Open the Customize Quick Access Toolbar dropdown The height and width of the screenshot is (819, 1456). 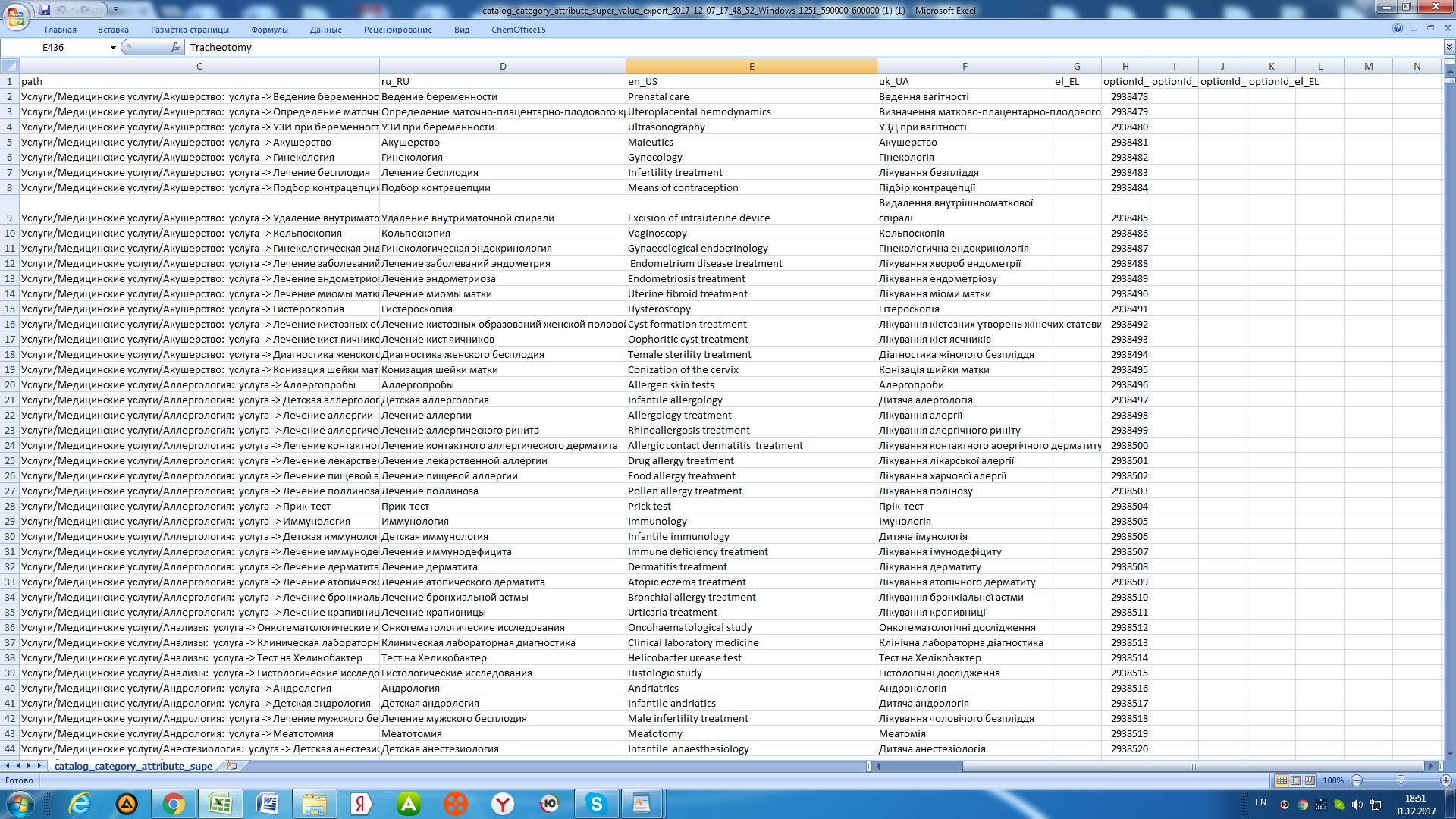pos(115,10)
